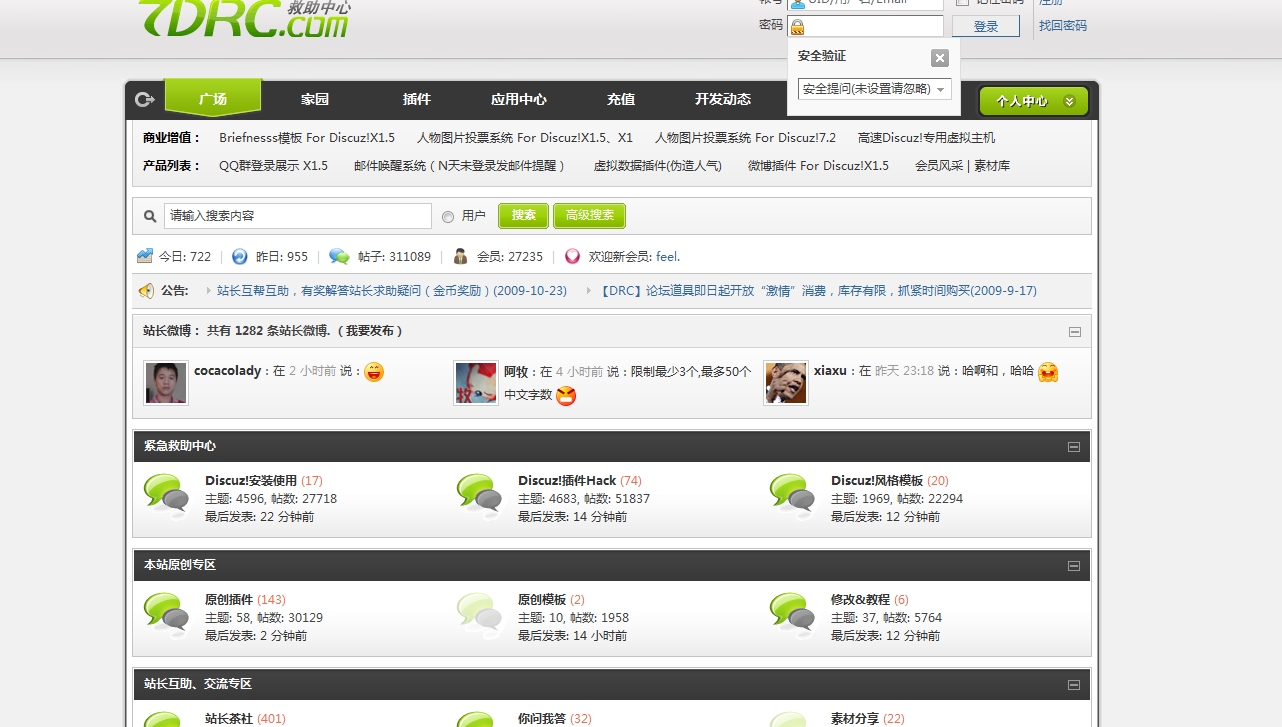Open Briefnesss模板 For Discuz!X1.5 link
1282x727 pixels.
coord(307,138)
